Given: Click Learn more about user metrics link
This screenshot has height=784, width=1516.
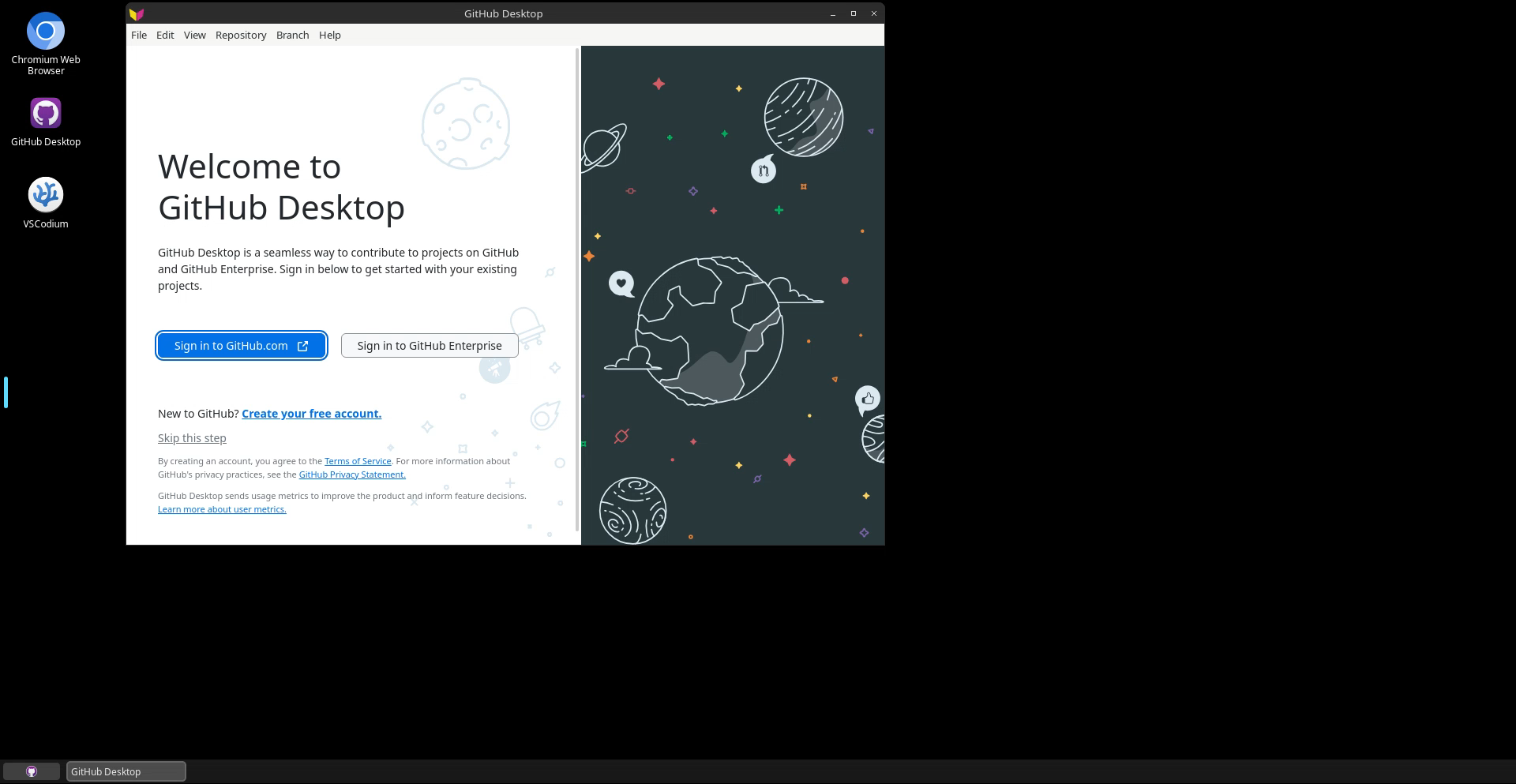Looking at the screenshot, I should click(222, 509).
